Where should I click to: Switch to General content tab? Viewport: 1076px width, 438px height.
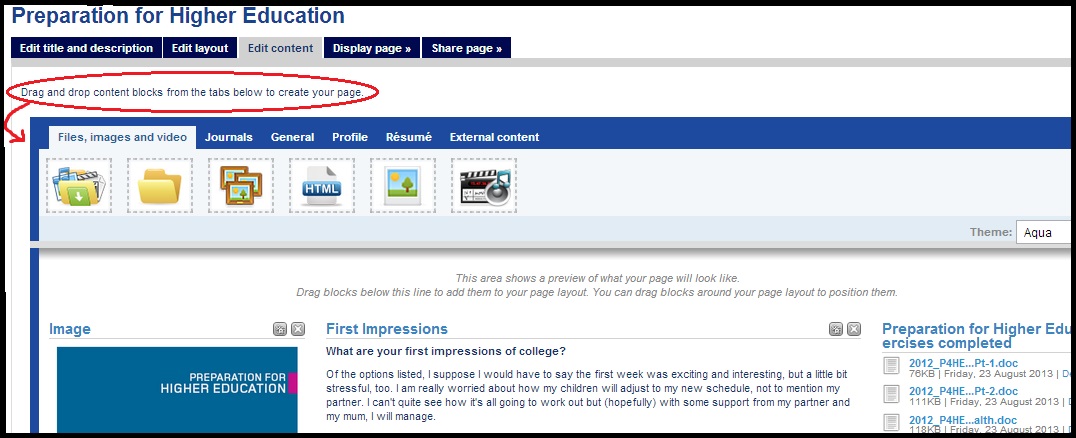(x=292, y=137)
